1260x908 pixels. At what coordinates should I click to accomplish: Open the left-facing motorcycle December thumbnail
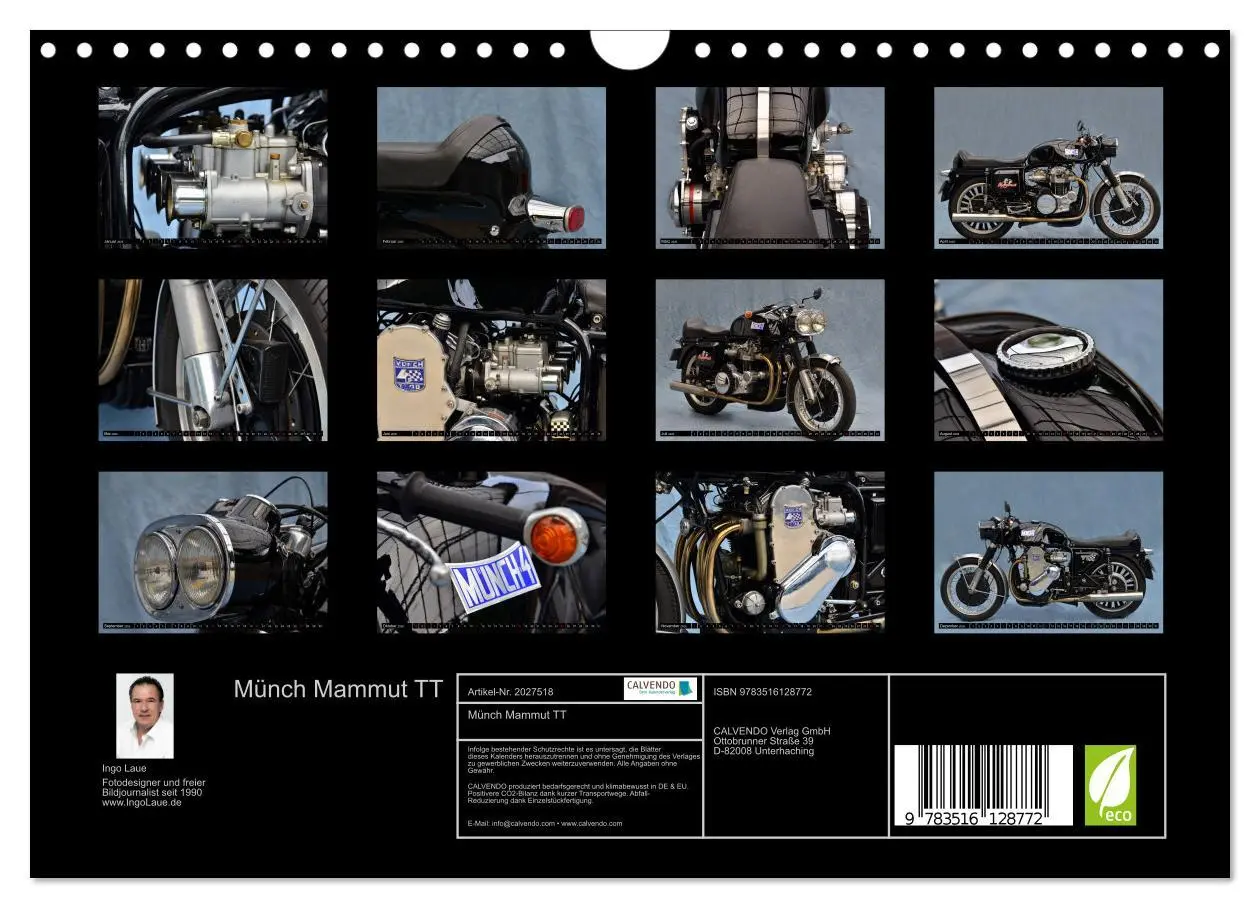(x=1049, y=552)
